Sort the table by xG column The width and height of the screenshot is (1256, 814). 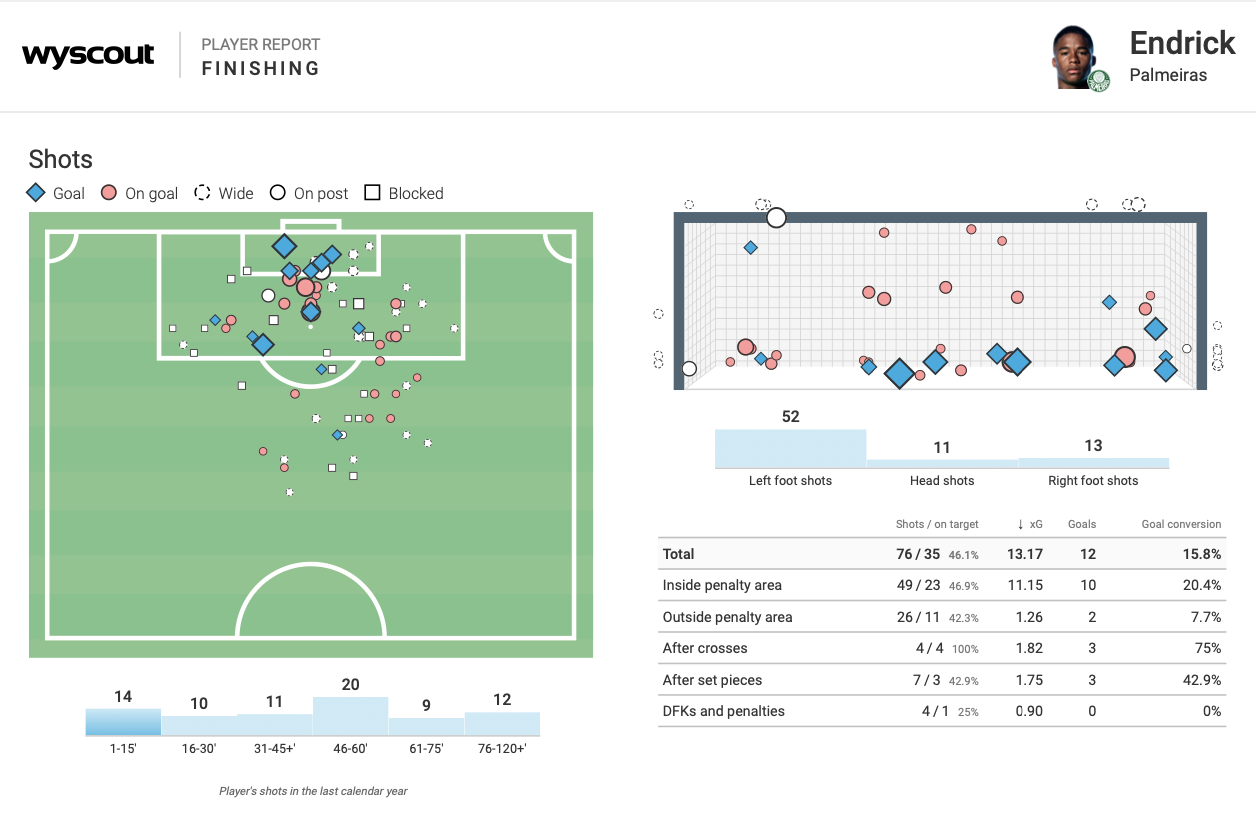(1029, 524)
